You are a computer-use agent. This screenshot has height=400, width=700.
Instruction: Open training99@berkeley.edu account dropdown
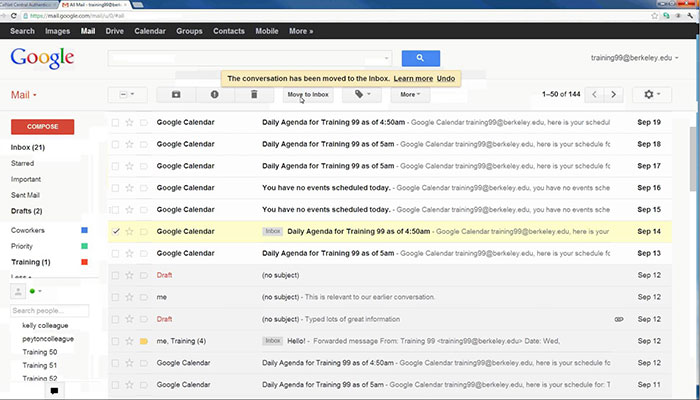(634, 58)
